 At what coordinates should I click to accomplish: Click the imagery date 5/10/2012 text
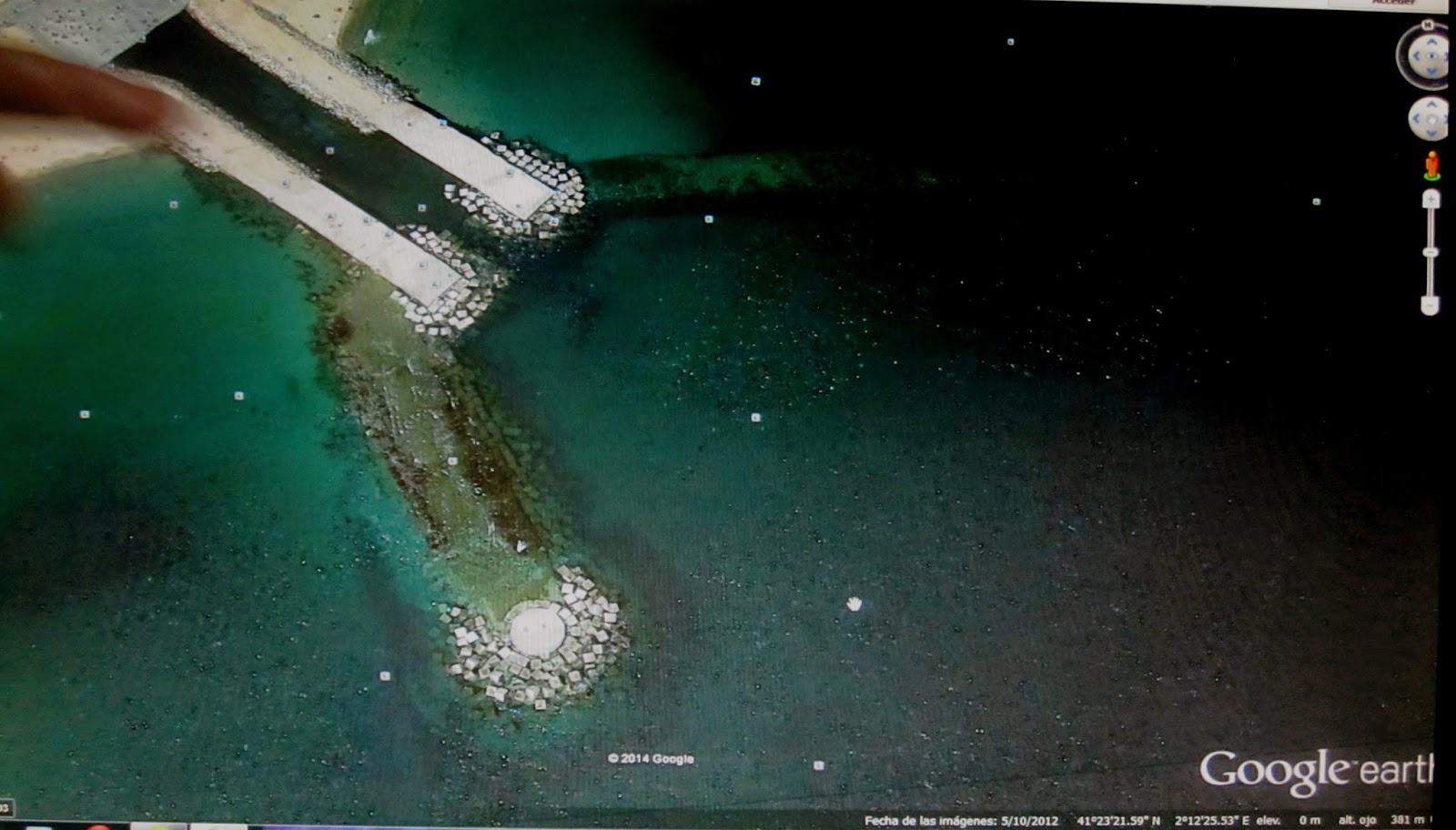(1028, 821)
